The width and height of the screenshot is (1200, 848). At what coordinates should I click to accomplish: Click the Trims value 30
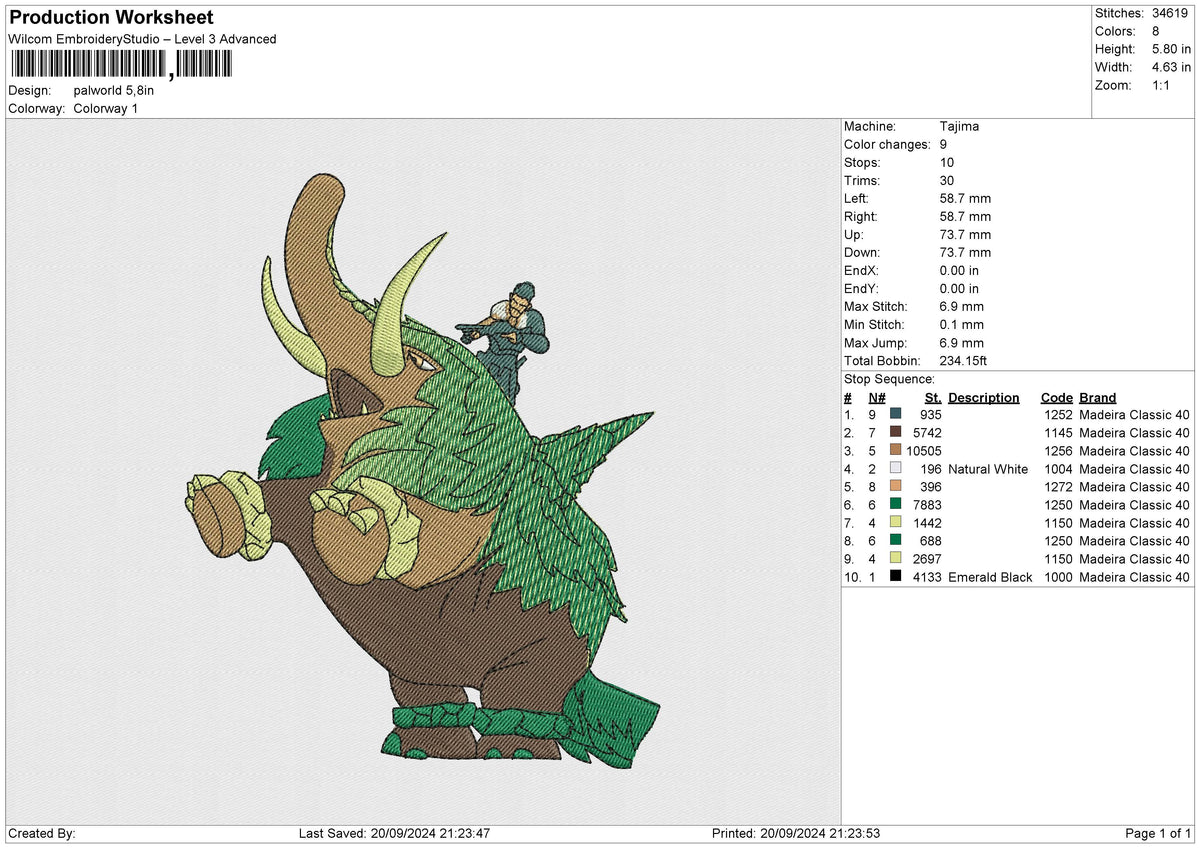coord(948,181)
